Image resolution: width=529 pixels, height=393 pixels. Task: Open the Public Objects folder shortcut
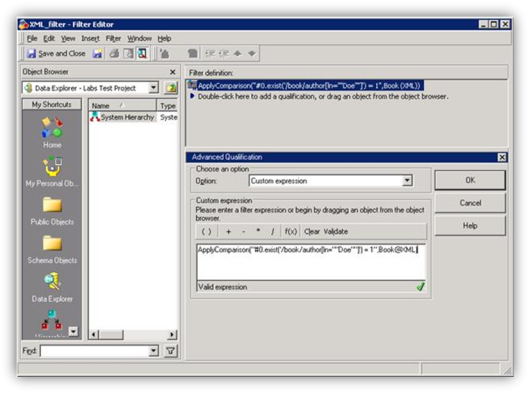click(x=52, y=211)
